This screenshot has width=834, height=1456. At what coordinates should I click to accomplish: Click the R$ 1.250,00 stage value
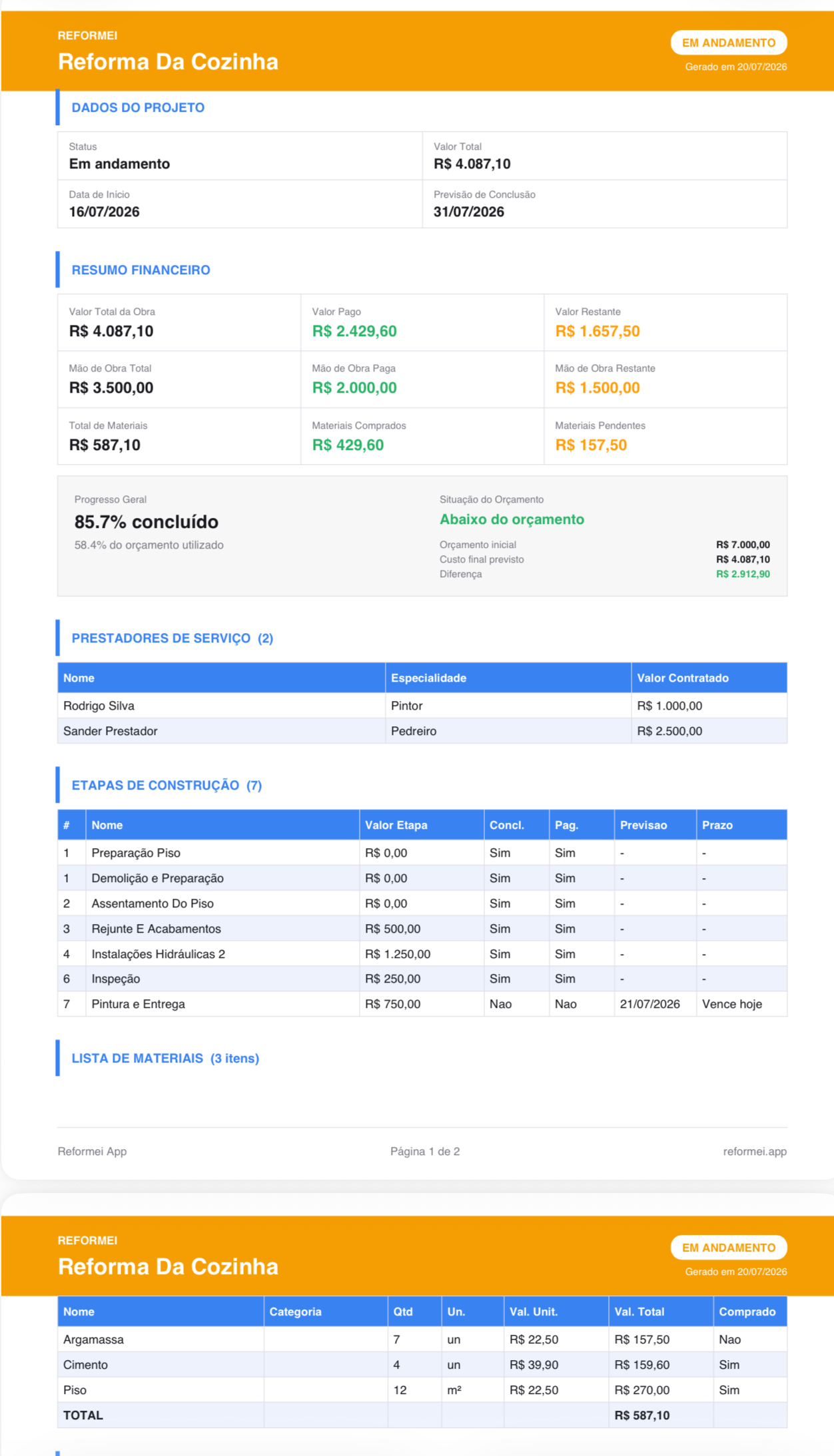pyautogui.click(x=398, y=954)
